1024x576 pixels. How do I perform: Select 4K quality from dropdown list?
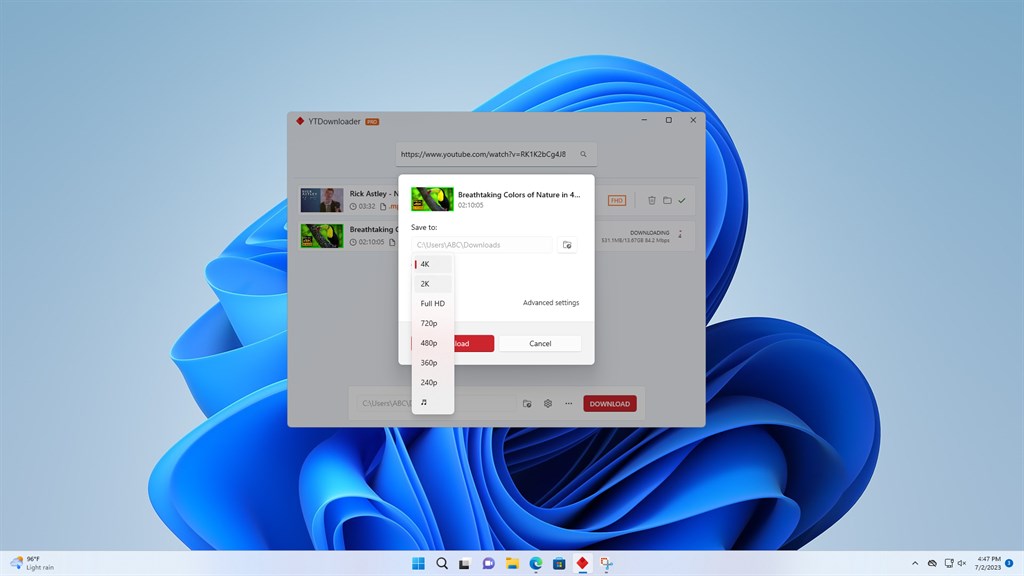coord(432,264)
